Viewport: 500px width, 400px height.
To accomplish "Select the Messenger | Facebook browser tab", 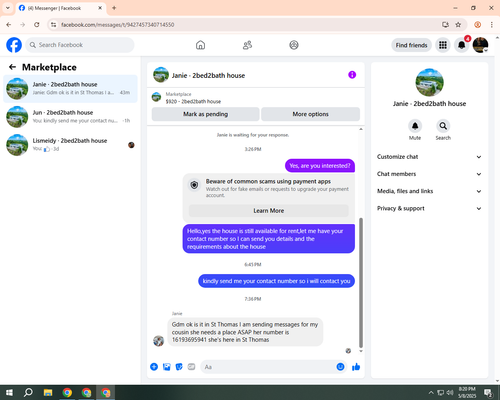I will pyautogui.click(x=60, y=8).
